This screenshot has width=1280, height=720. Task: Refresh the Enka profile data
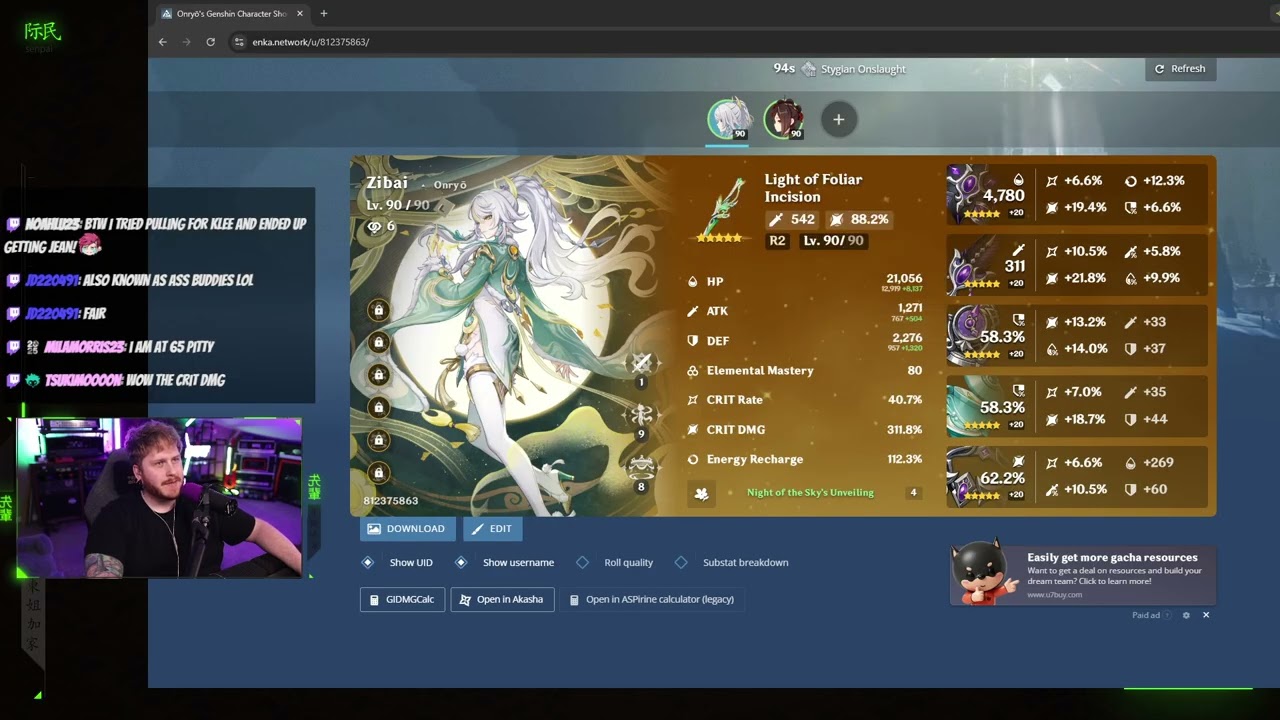(x=1180, y=69)
